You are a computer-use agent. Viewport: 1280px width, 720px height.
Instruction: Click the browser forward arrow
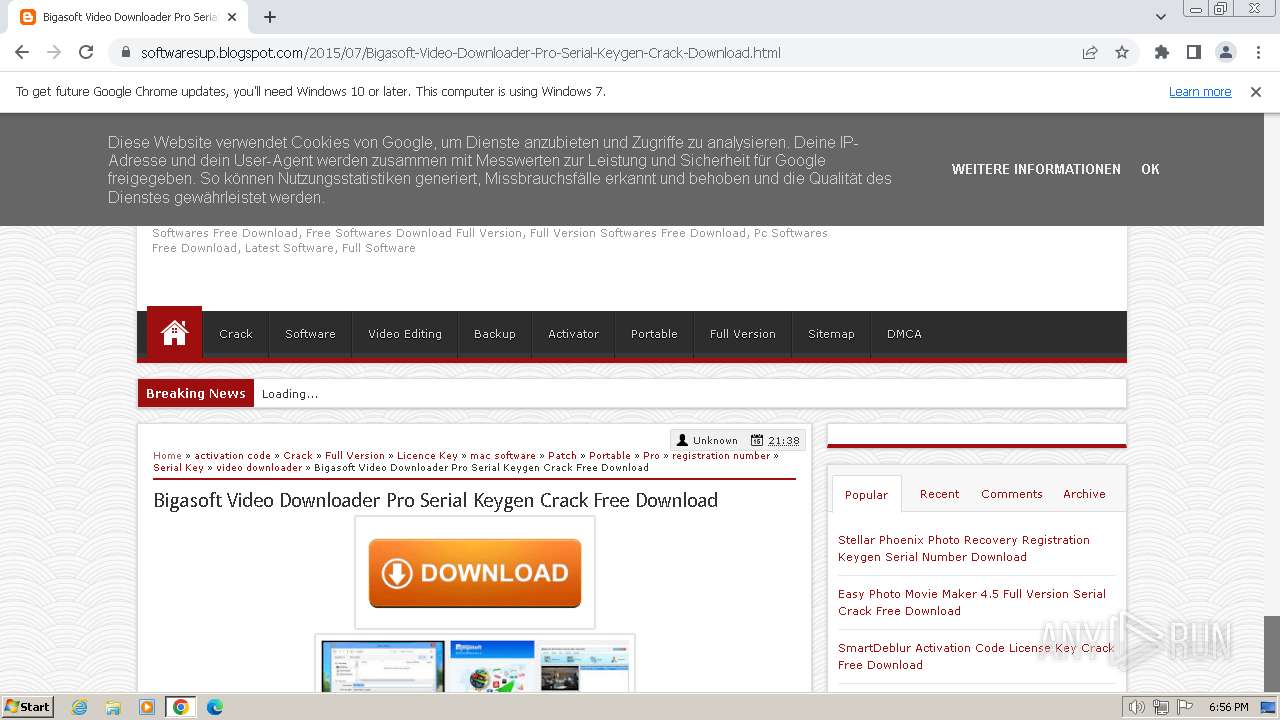54,52
